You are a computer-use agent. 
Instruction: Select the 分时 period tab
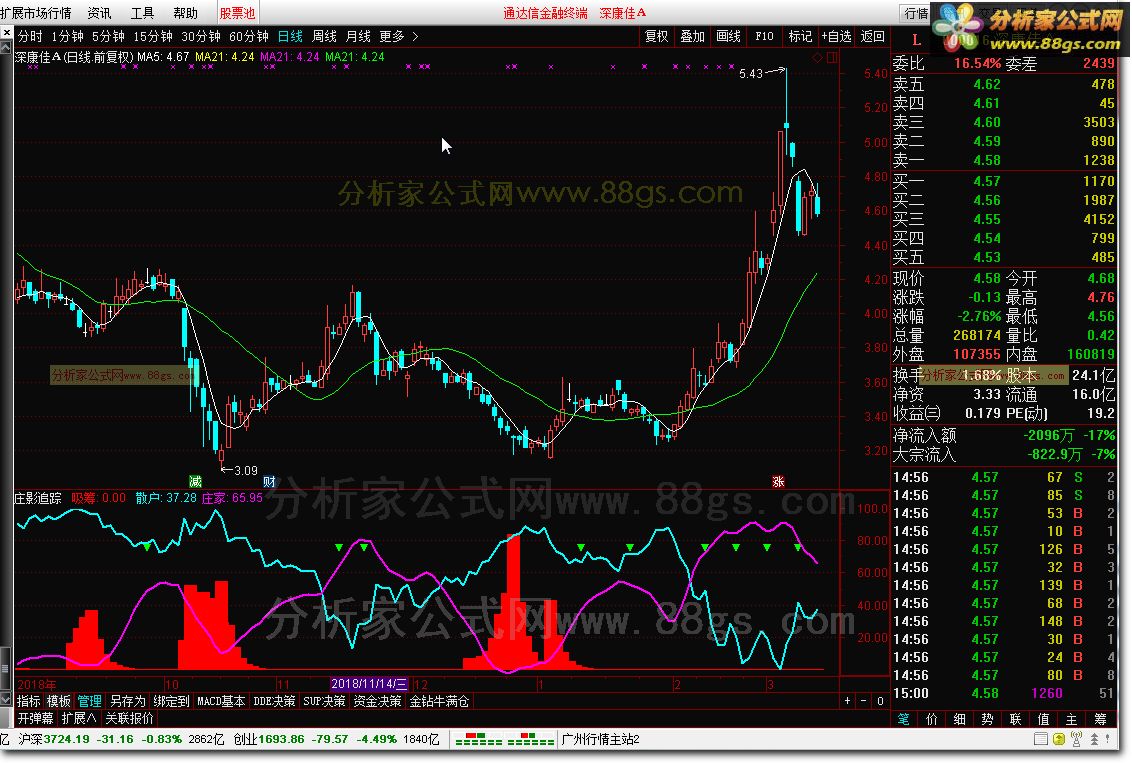coord(30,36)
